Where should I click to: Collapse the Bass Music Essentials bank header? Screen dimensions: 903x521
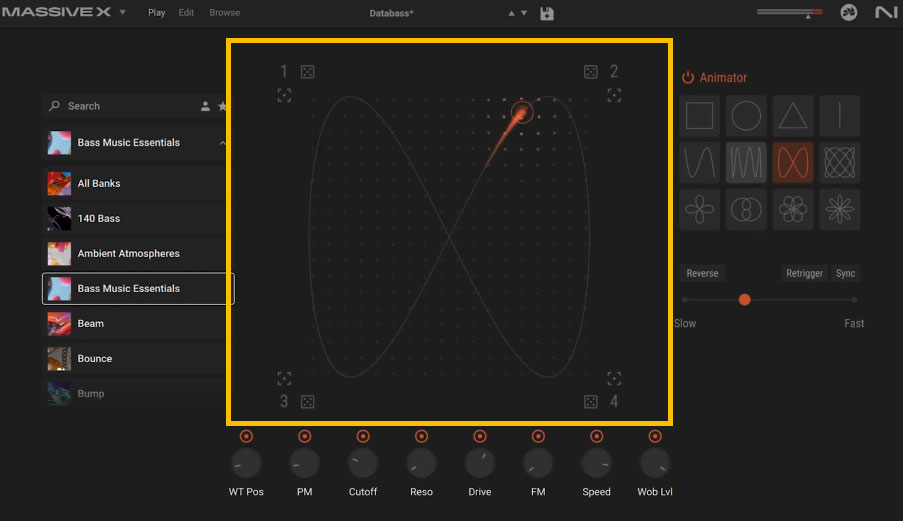pyautogui.click(x=222, y=143)
